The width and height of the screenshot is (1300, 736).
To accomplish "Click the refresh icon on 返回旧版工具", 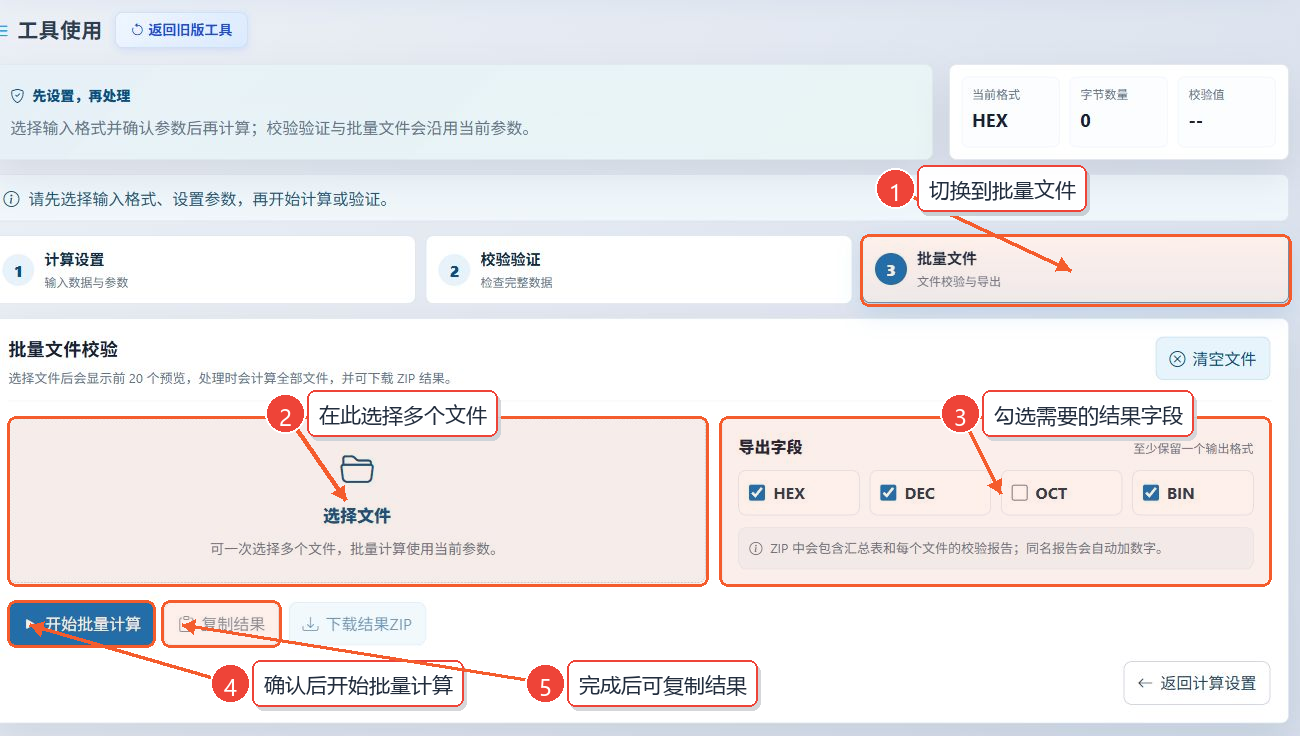I will coord(137,30).
